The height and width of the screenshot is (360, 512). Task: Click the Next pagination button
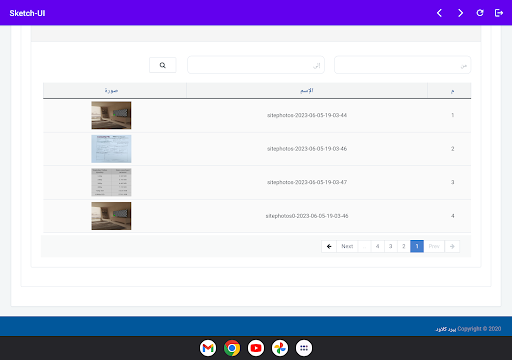[347, 246]
